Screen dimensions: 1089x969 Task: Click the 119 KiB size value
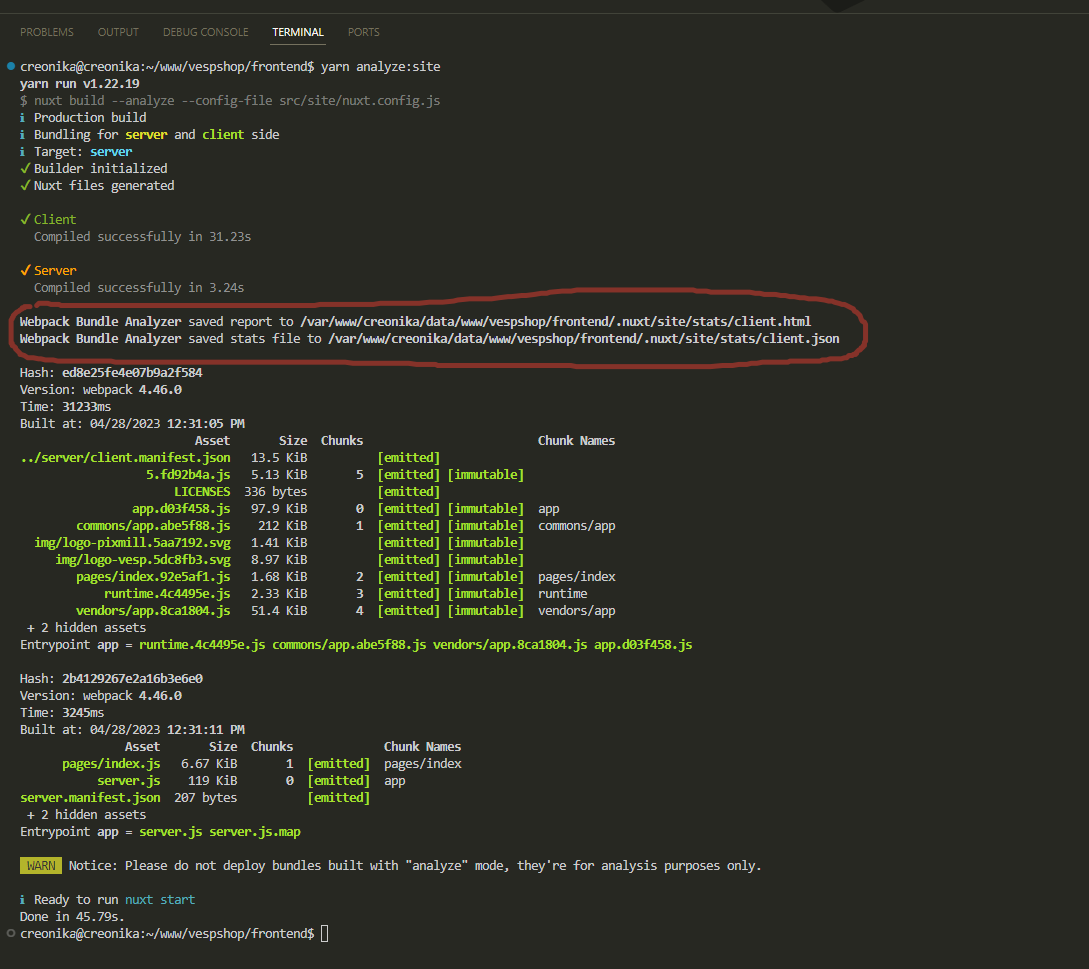pyautogui.click(x=213, y=781)
